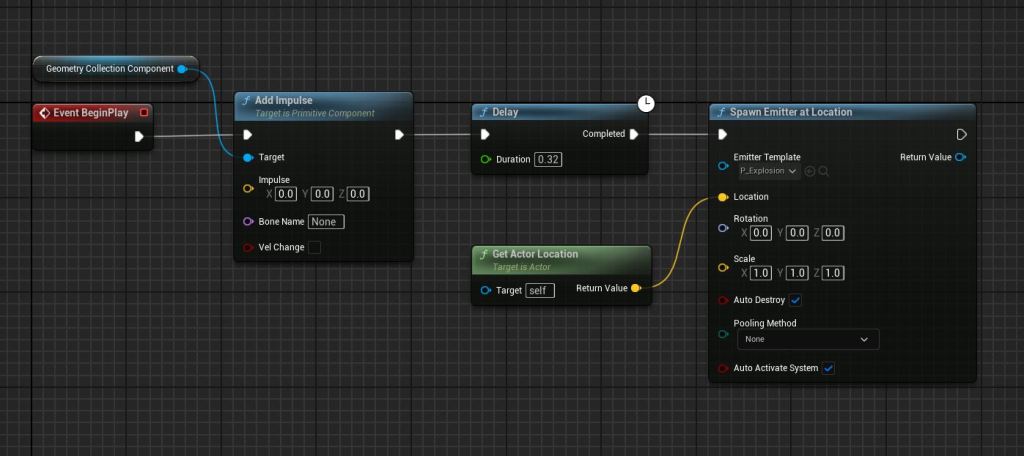Image resolution: width=1024 pixels, height=456 pixels.
Task: Click the use-selected-asset arrow beside P_Explosion
Action: point(810,171)
